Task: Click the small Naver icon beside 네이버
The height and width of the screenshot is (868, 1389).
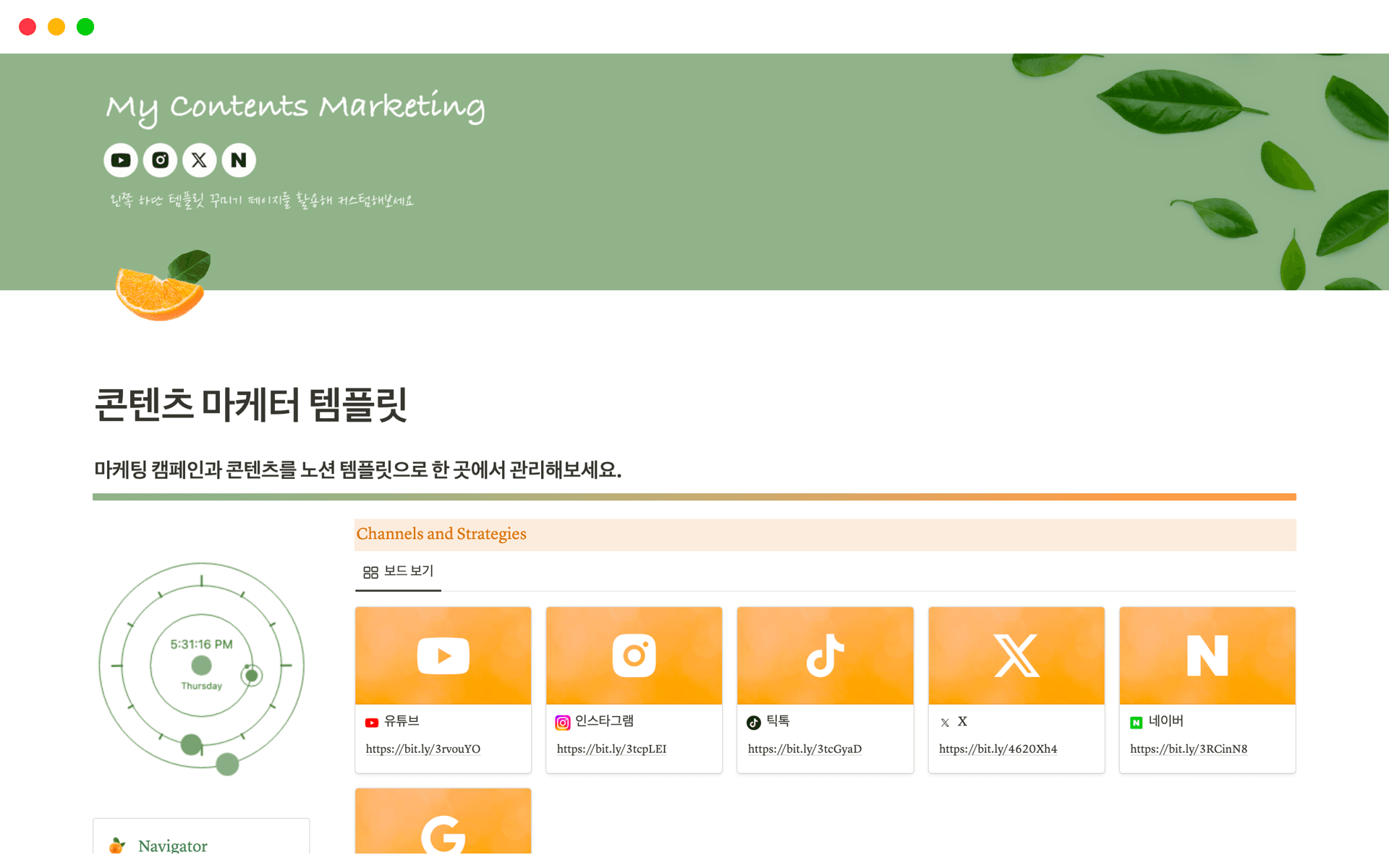Action: 1137,722
